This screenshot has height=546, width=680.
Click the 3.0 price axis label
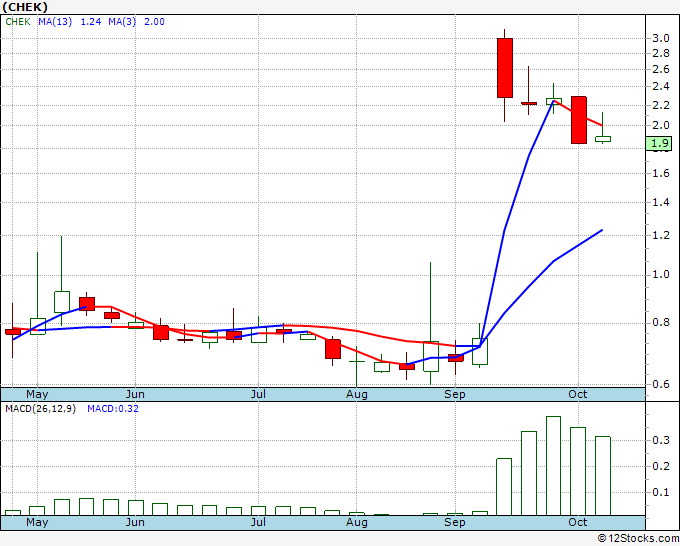(x=660, y=38)
